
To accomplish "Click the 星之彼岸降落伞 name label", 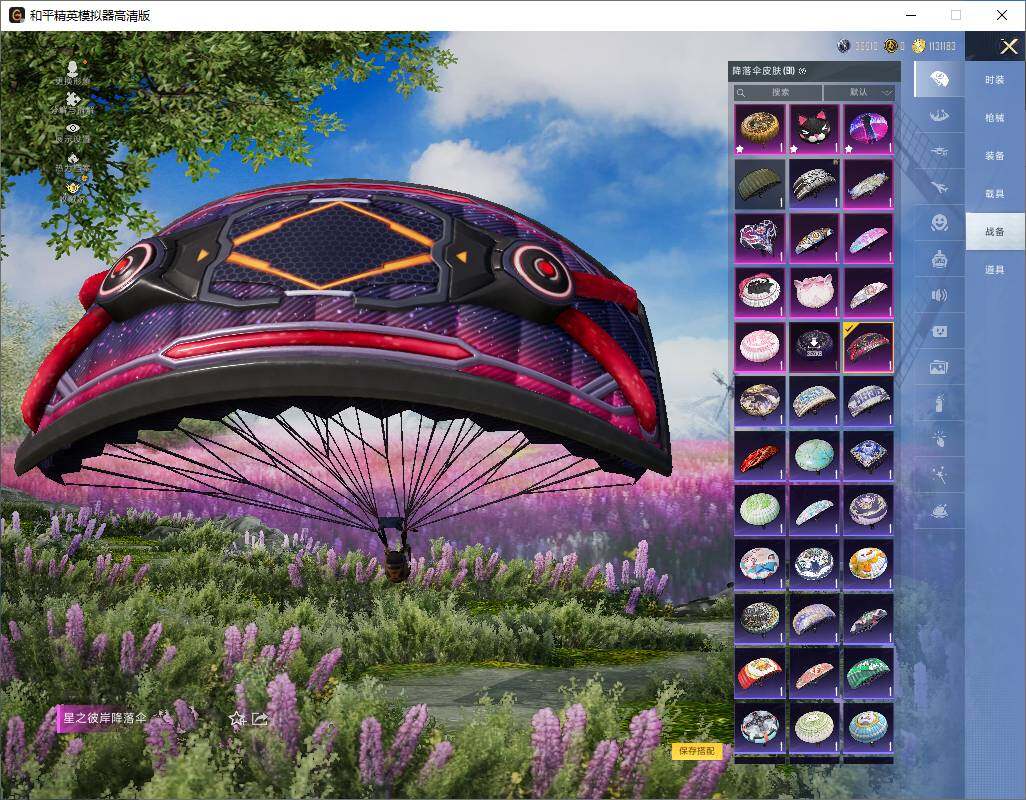I will [x=105, y=718].
